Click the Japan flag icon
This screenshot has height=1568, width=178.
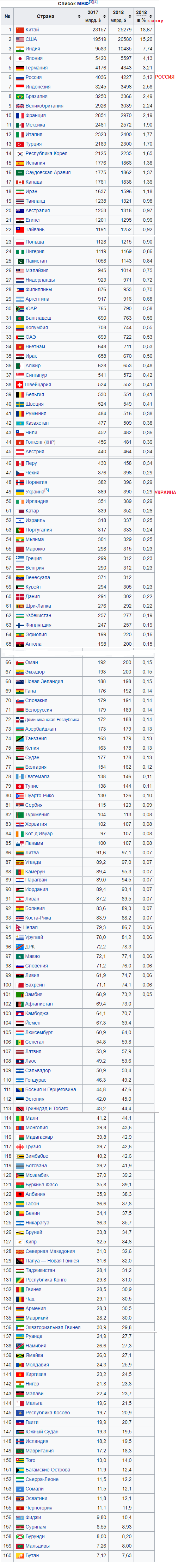pyautogui.click(x=19, y=59)
